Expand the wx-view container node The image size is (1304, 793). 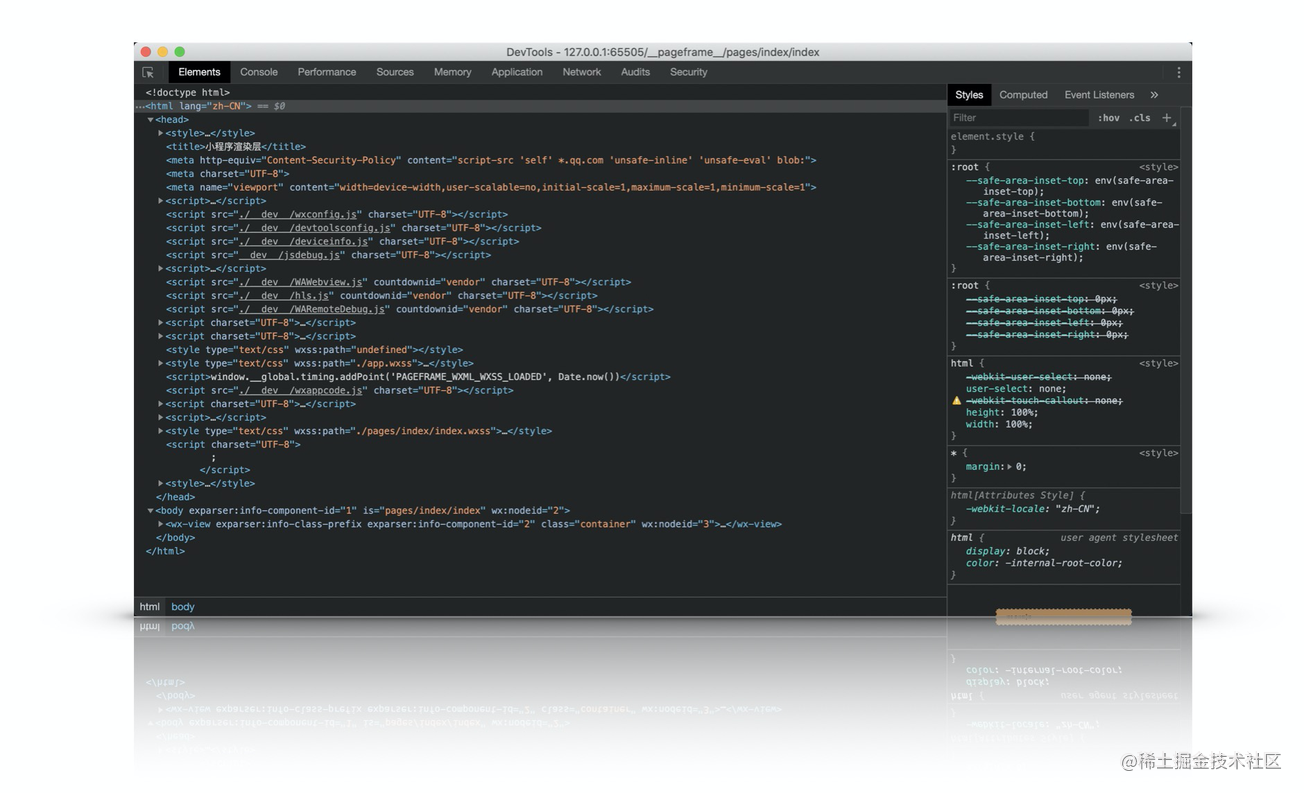[161, 524]
